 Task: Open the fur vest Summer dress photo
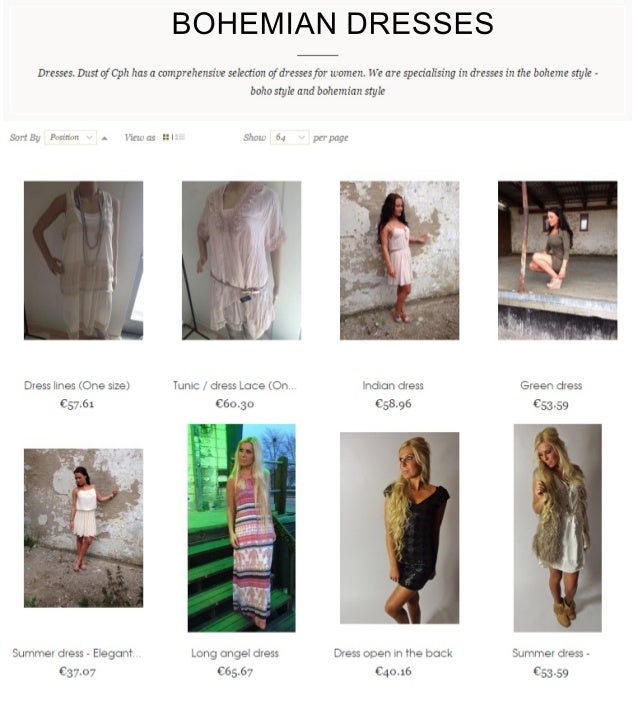(558, 528)
